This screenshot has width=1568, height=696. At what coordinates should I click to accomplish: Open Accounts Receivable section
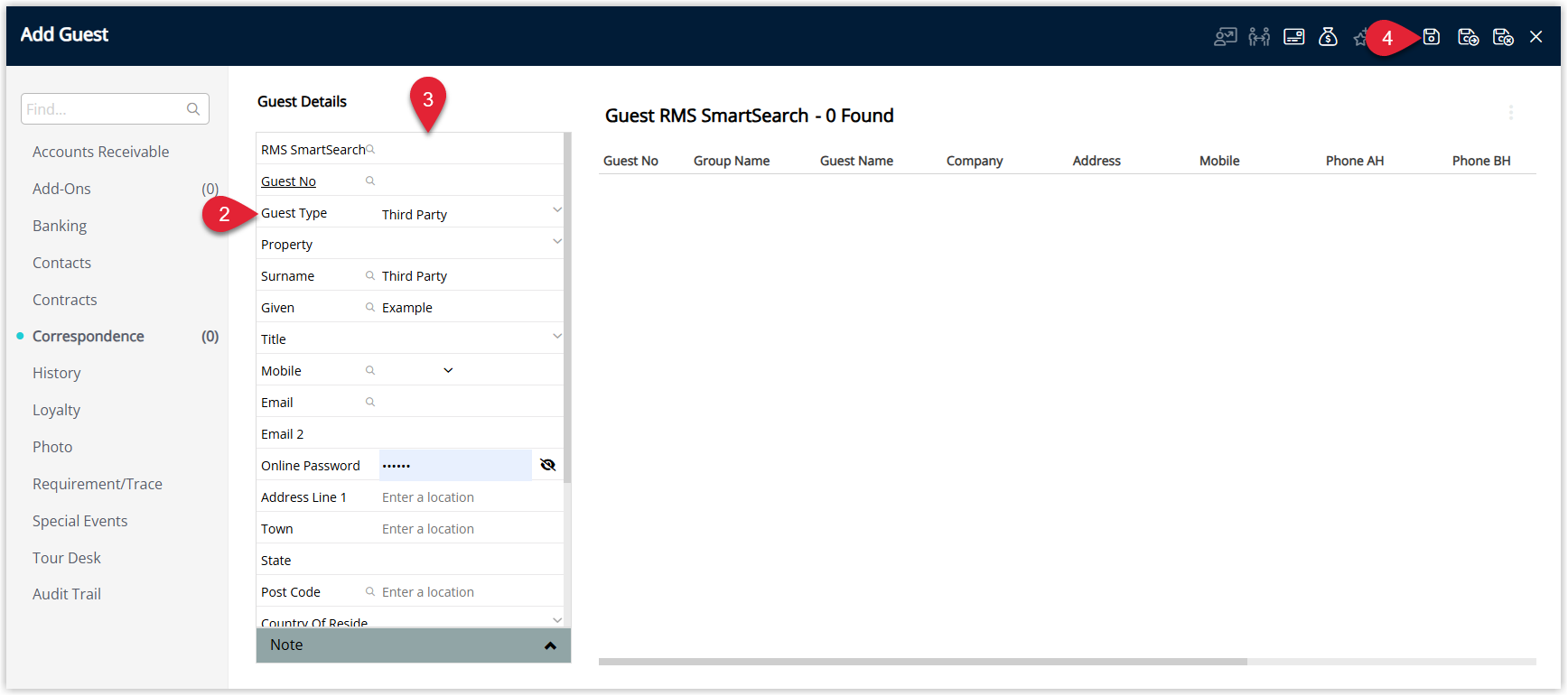(x=100, y=152)
